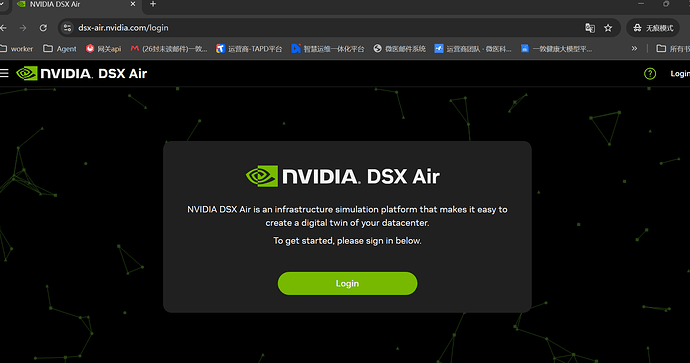
Task: Open the 运营商团队 bookmark
Action: [473, 49]
